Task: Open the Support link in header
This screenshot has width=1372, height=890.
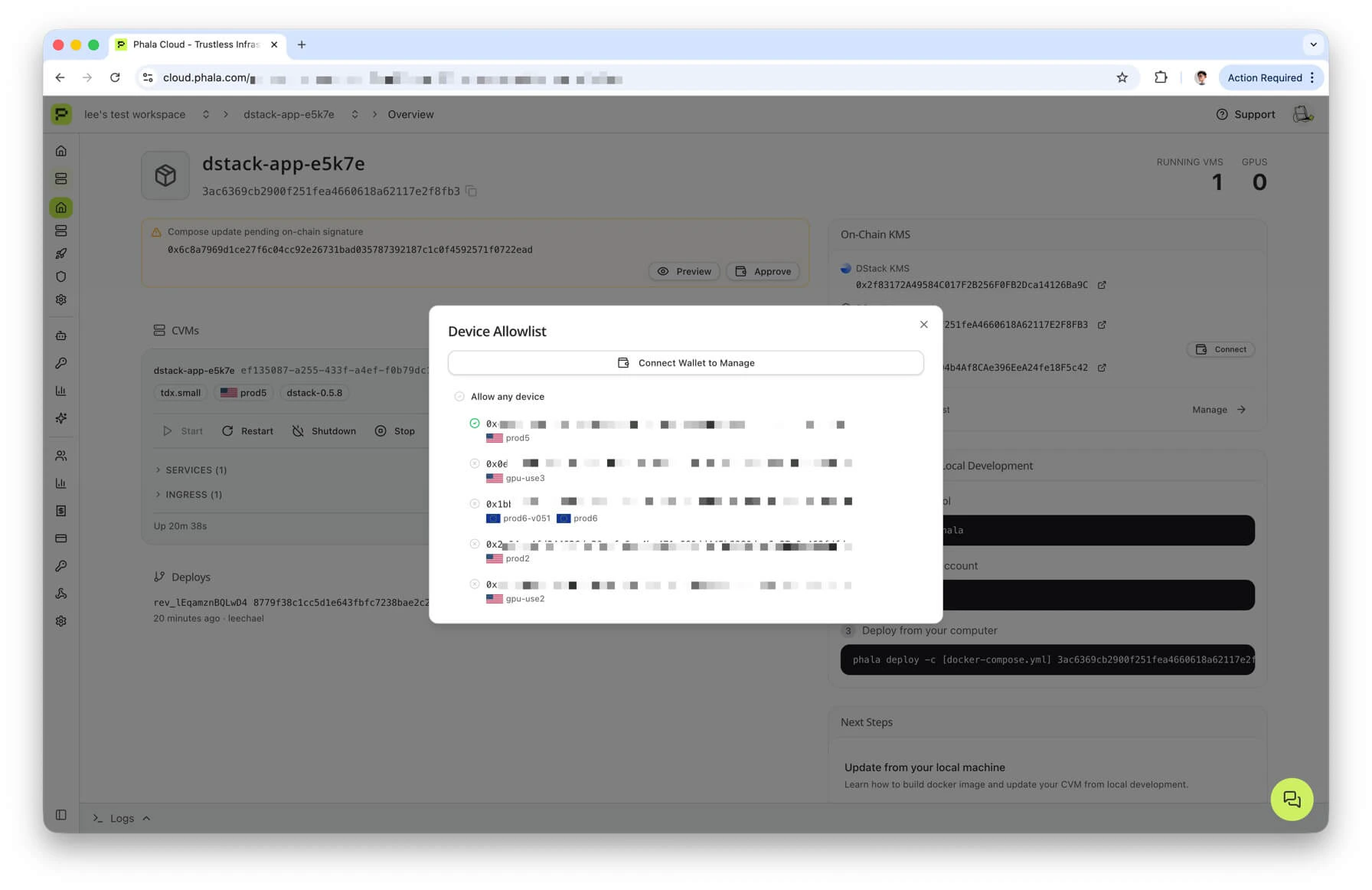Action: pyautogui.click(x=1246, y=114)
